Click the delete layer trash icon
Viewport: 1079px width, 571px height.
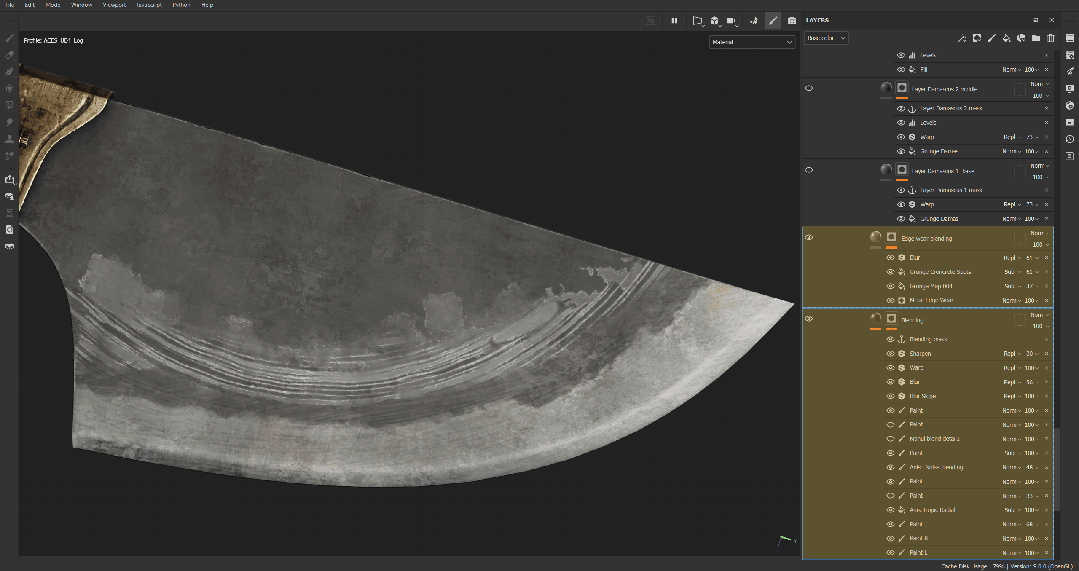tap(1050, 38)
